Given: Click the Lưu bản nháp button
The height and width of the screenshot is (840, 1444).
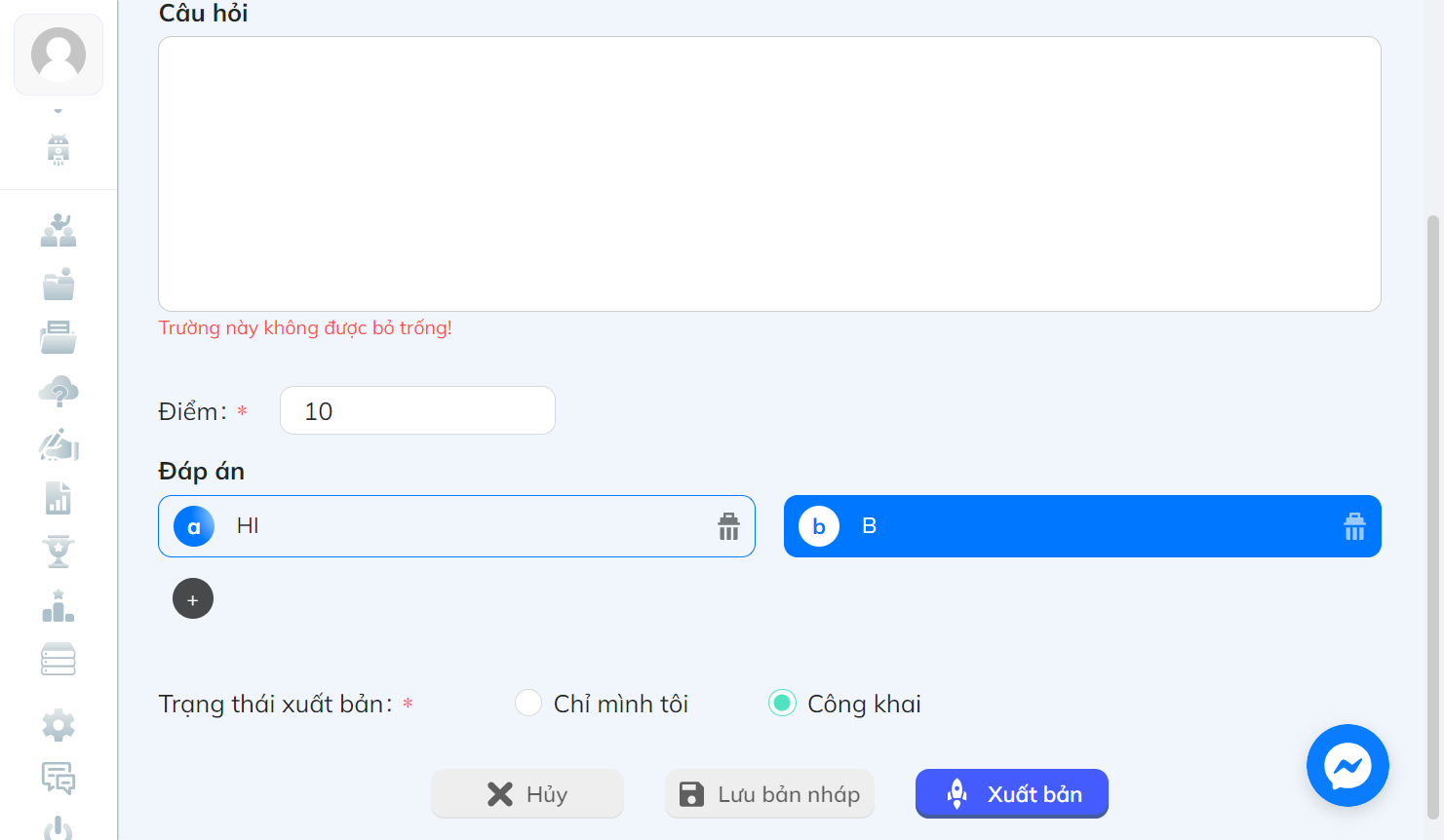Looking at the screenshot, I should point(769,793).
